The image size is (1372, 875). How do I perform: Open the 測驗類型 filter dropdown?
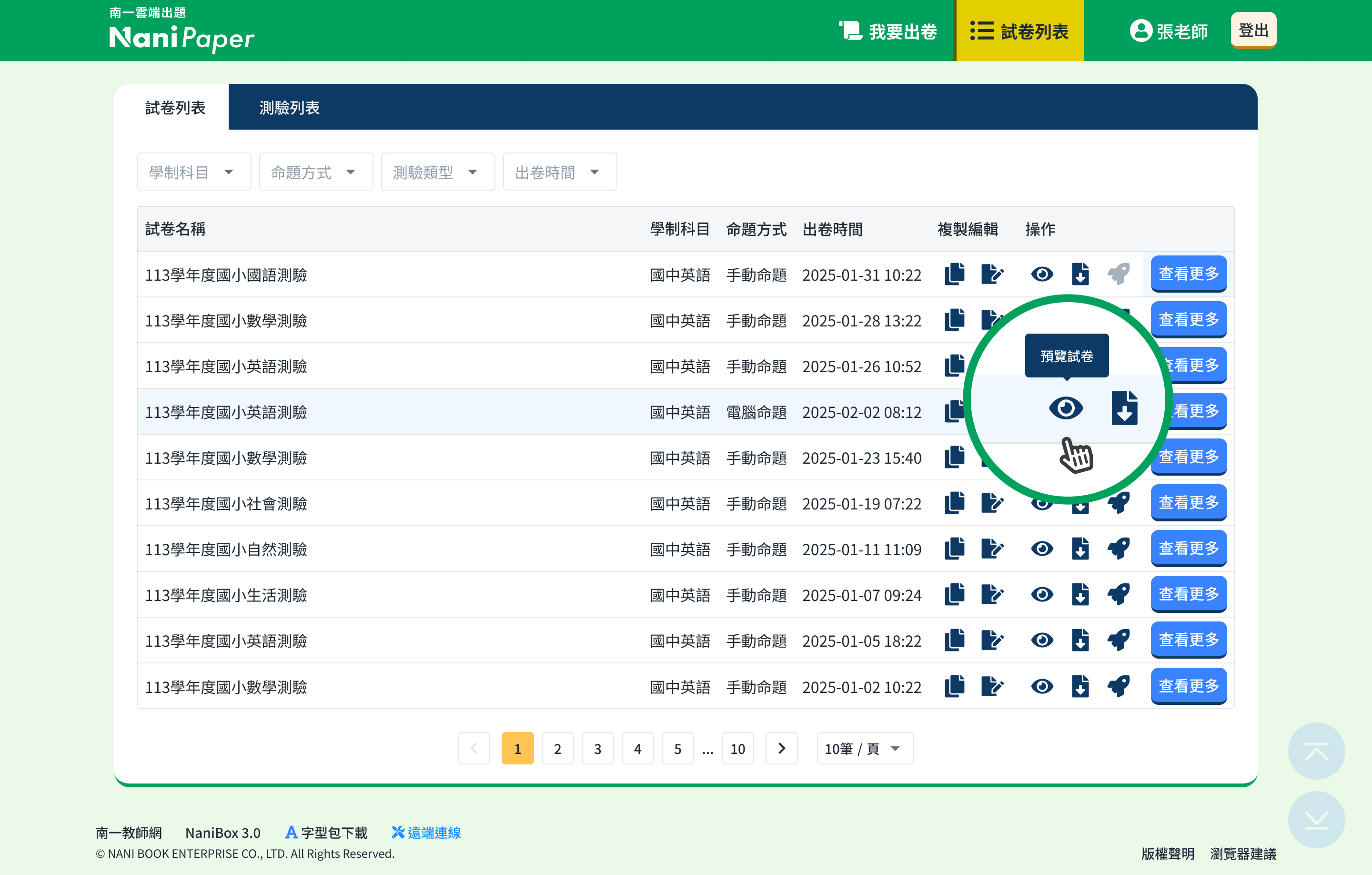pyautogui.click(x=438, y=172)
